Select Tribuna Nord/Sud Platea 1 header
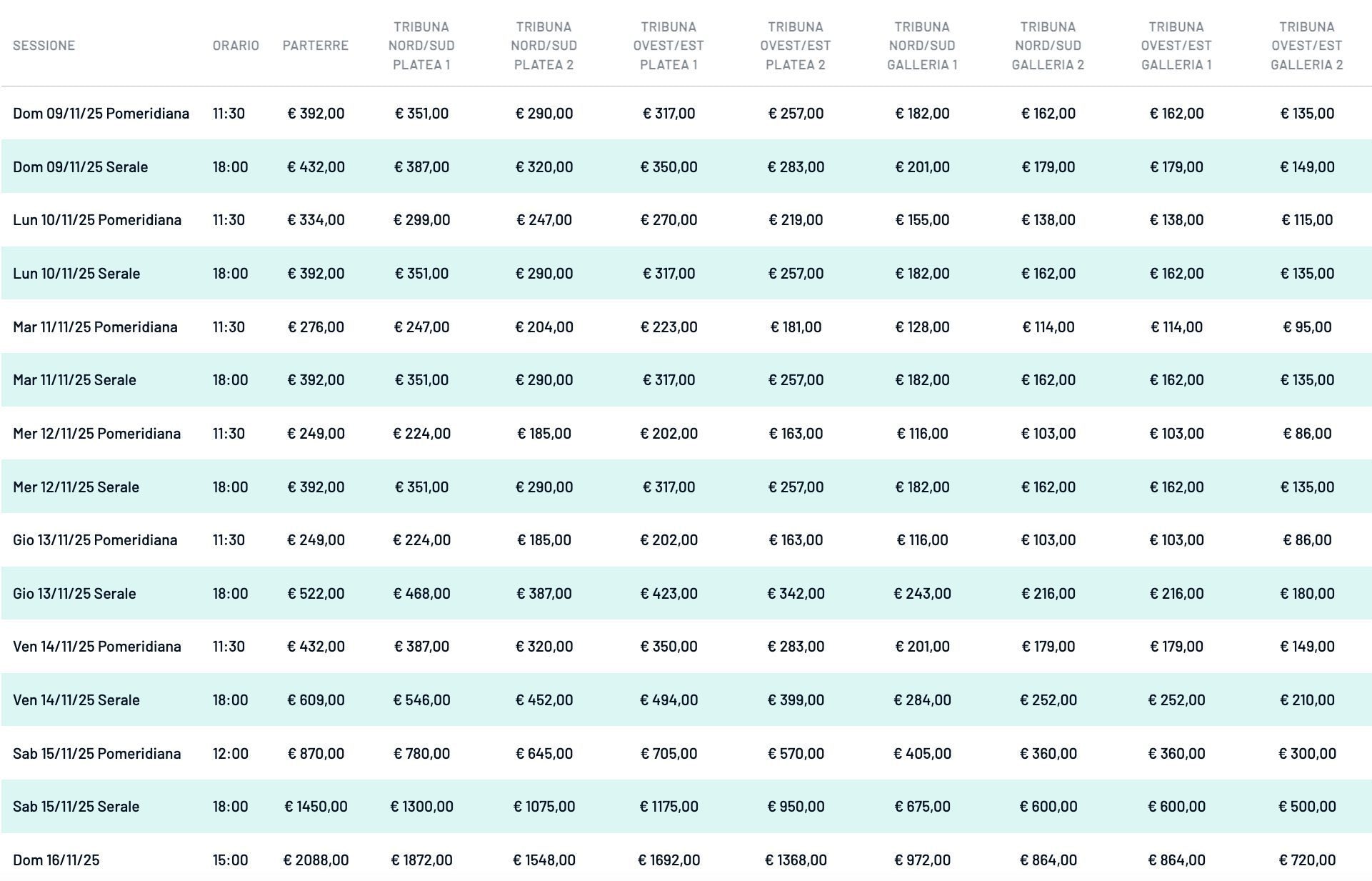Screen dimensions: 1372x881 click(x=421, y=46)
